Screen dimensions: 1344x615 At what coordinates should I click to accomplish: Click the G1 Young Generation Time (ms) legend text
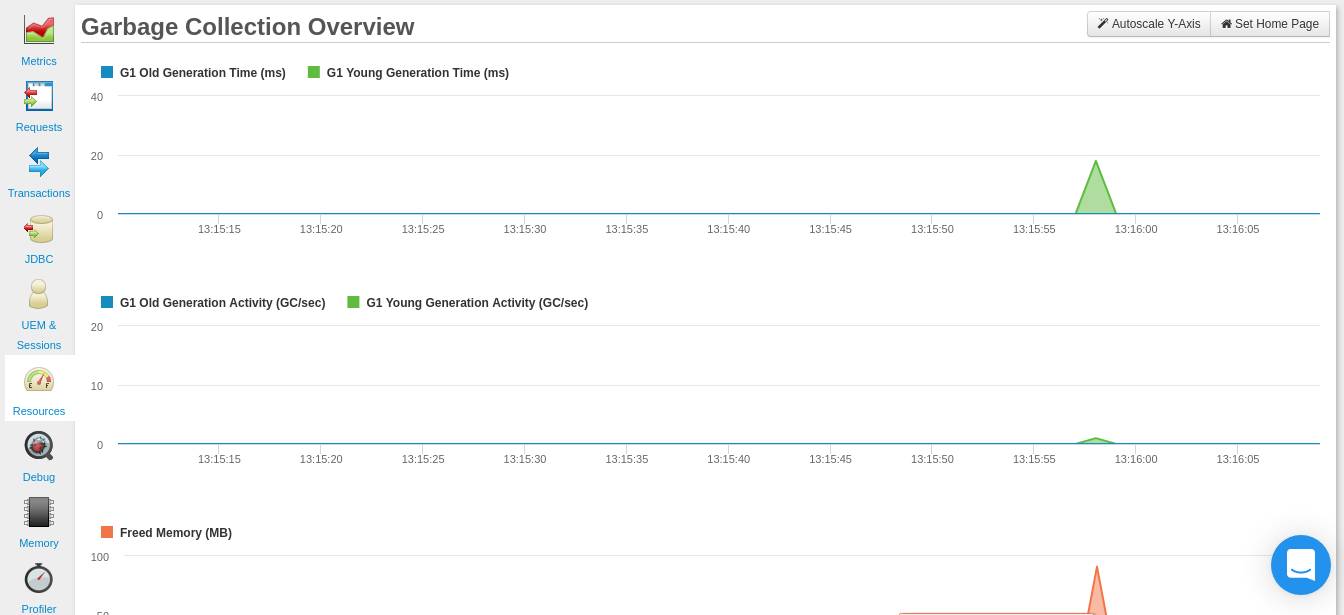point(418,73)
